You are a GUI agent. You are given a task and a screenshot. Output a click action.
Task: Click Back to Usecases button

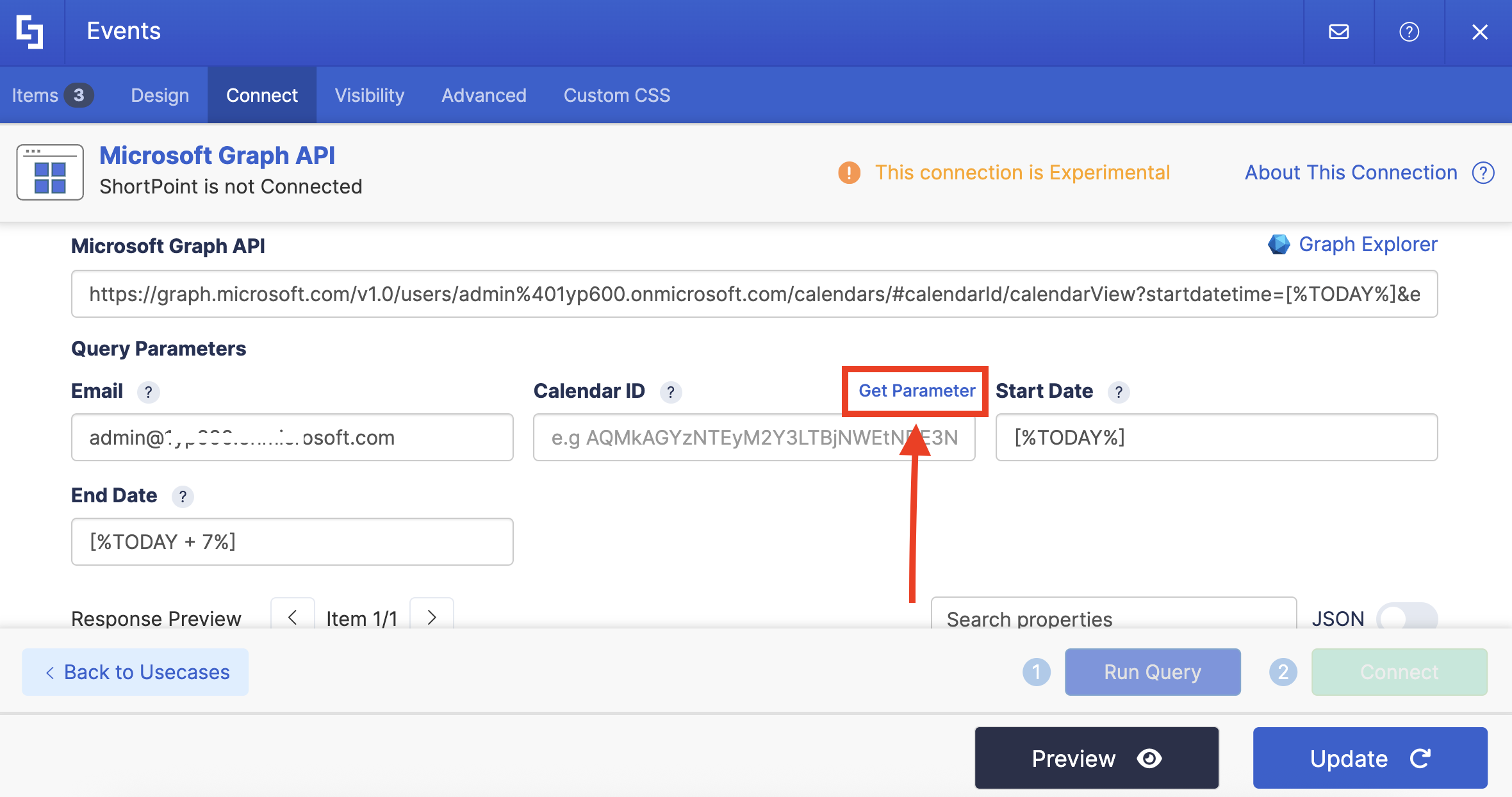coord(136,672)
